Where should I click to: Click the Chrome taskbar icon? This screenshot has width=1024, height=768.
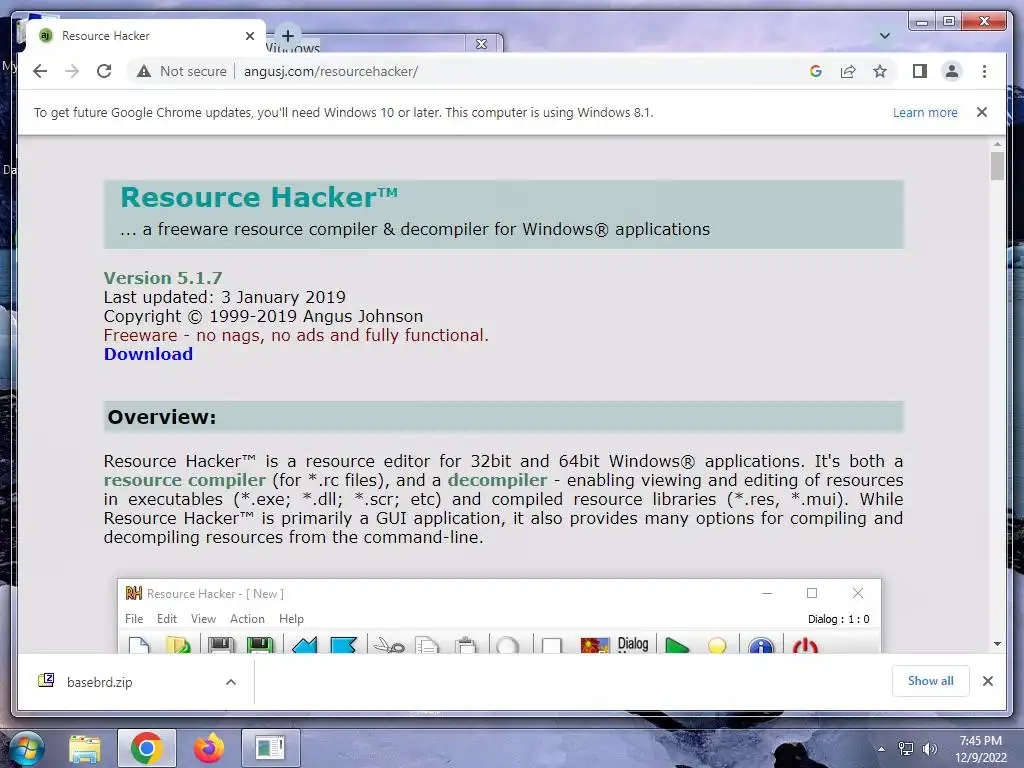(146, 748)
